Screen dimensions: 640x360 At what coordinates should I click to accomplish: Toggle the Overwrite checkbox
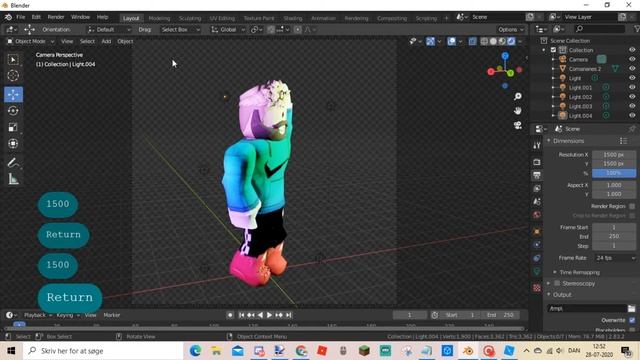(x=632, y=320)
